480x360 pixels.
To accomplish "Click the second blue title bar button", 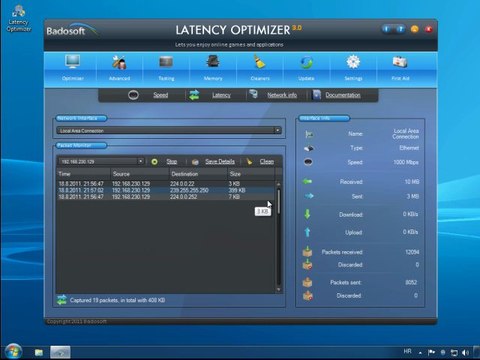I will point(401,29).
